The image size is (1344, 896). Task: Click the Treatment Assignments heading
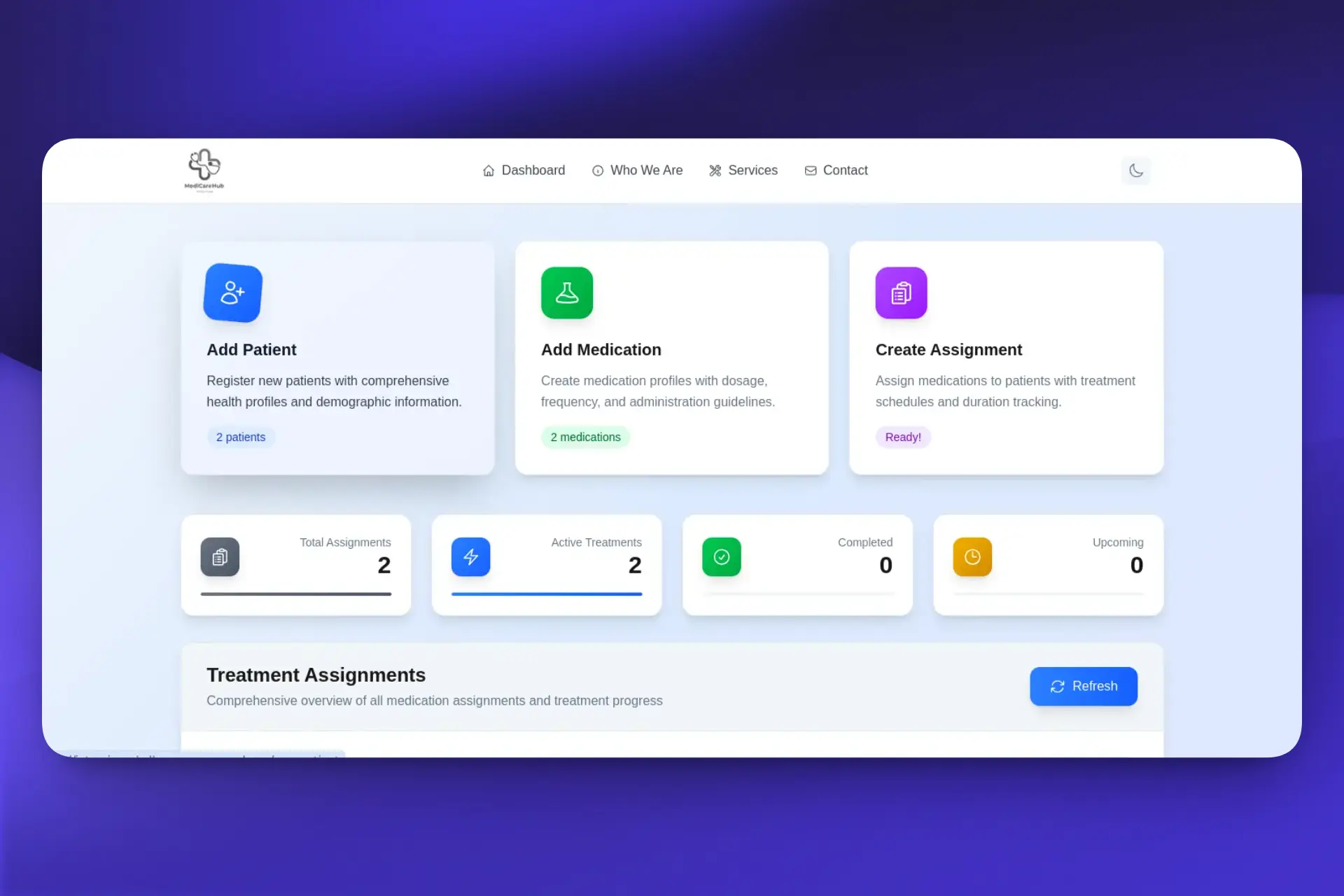tap(316, 675)
